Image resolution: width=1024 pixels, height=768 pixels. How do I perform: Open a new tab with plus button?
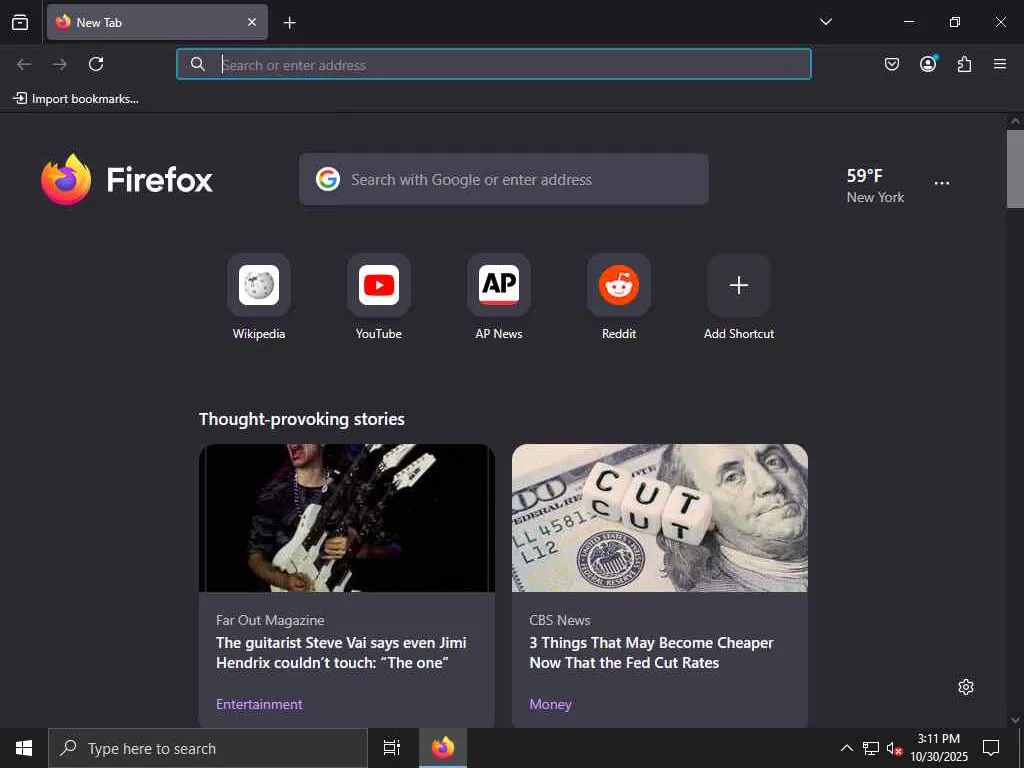point(289,23)
